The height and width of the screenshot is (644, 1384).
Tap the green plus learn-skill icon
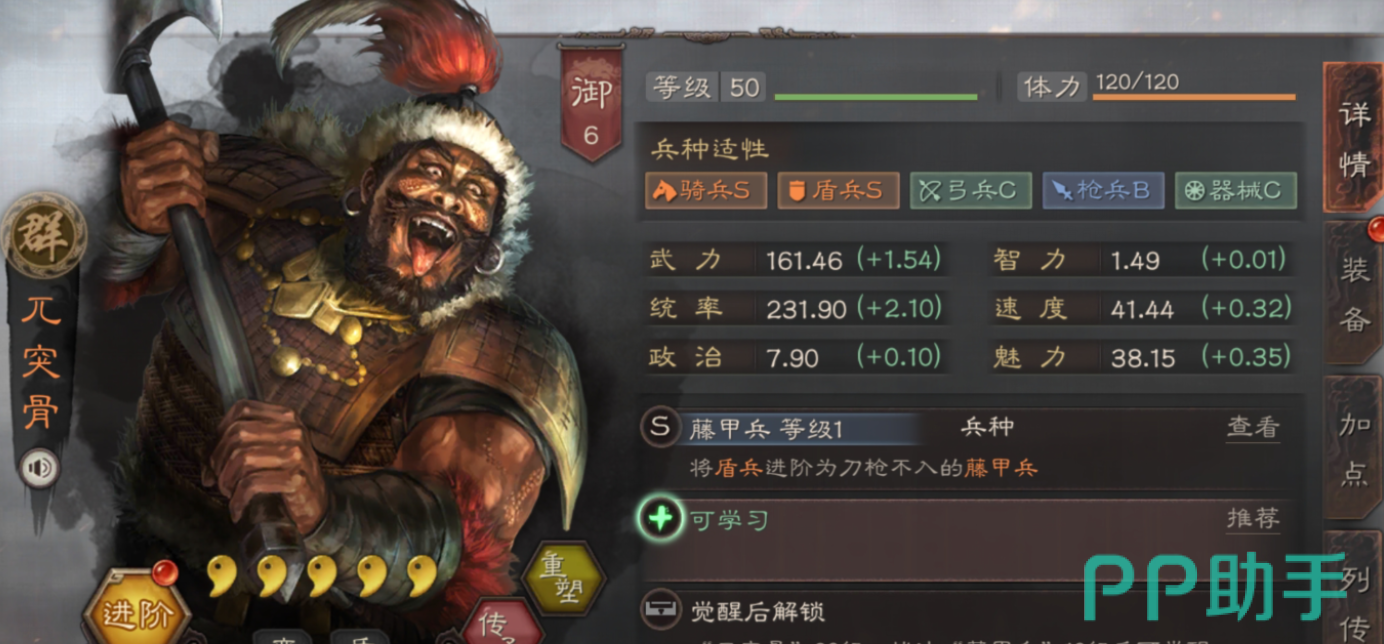[x=660, y=519]
